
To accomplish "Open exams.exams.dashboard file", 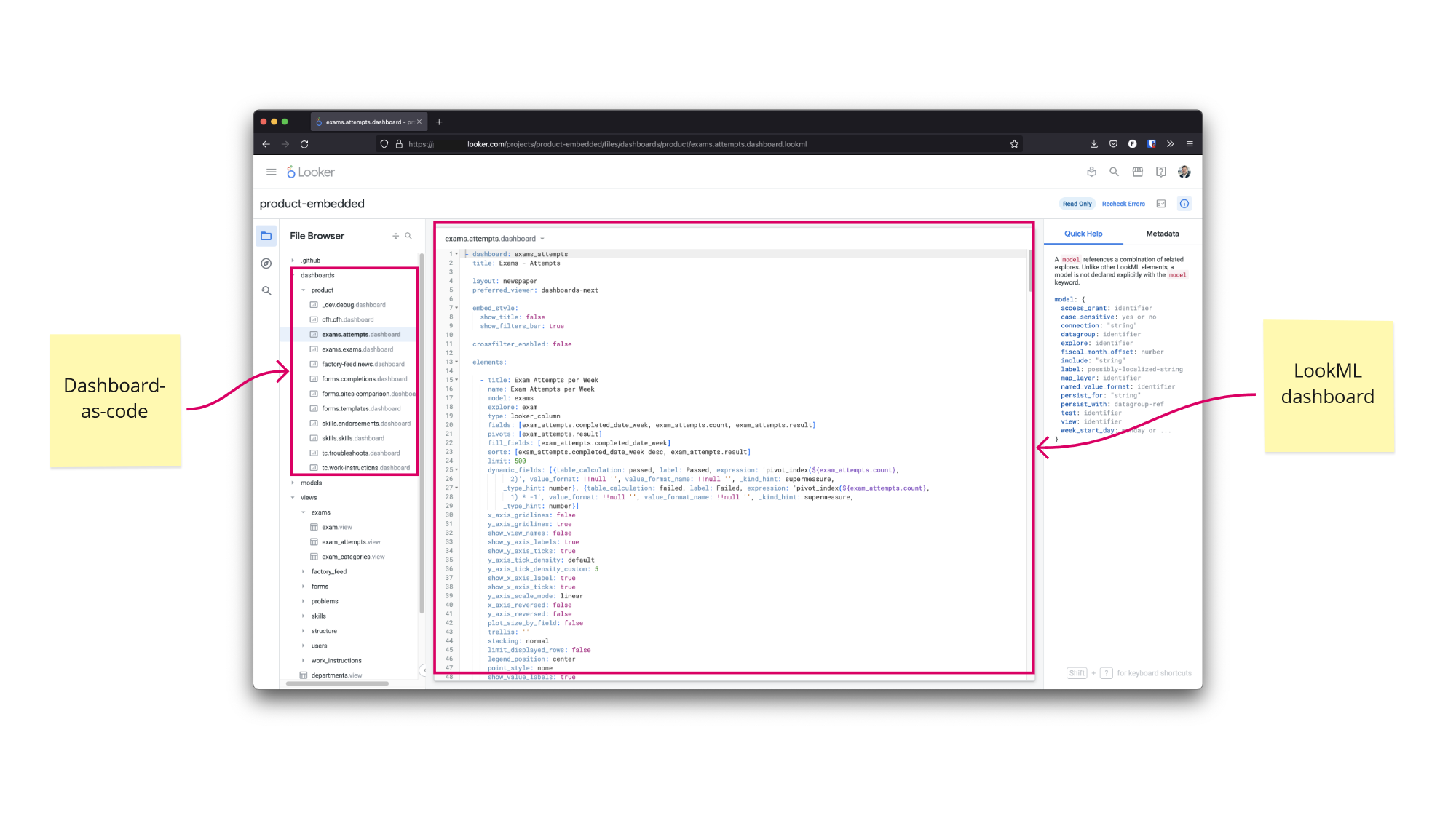I will tap(357, 349).
